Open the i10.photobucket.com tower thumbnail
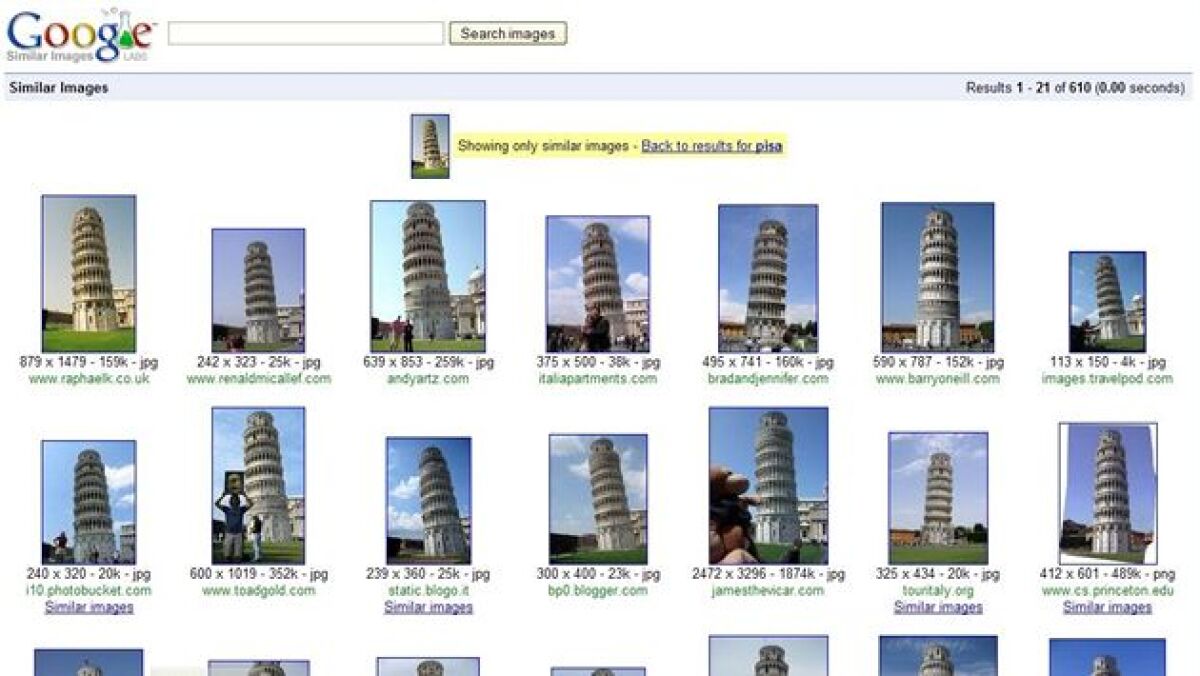 pos(89,502)
